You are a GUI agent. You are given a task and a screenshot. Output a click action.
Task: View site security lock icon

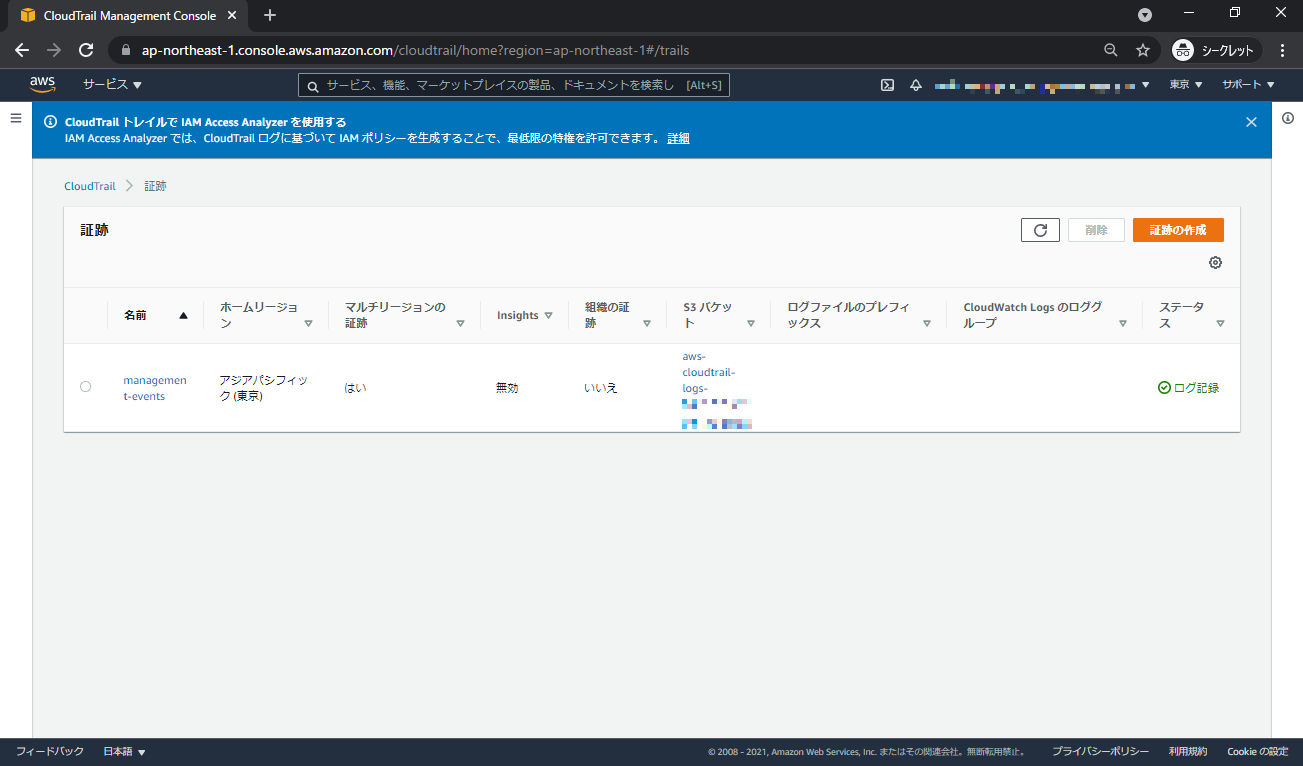point(126,50)
